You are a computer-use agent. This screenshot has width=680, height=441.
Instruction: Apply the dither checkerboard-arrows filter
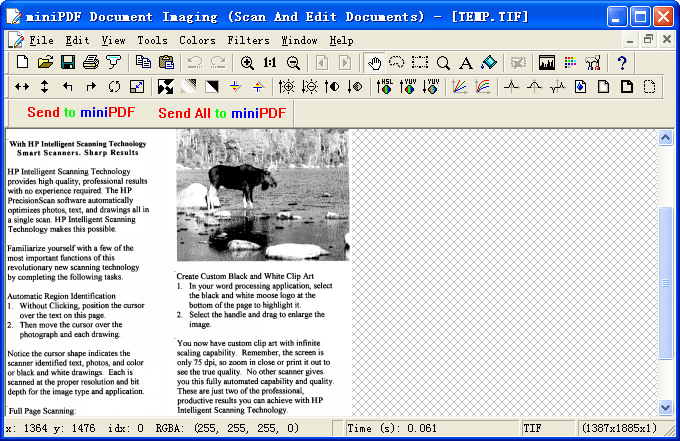(166, 87)
